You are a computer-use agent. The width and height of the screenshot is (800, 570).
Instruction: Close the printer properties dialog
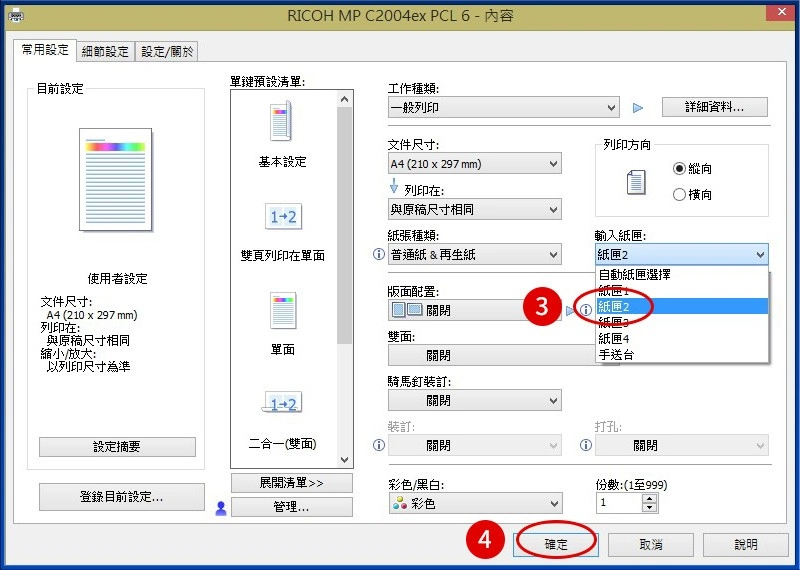pos(782,12)
